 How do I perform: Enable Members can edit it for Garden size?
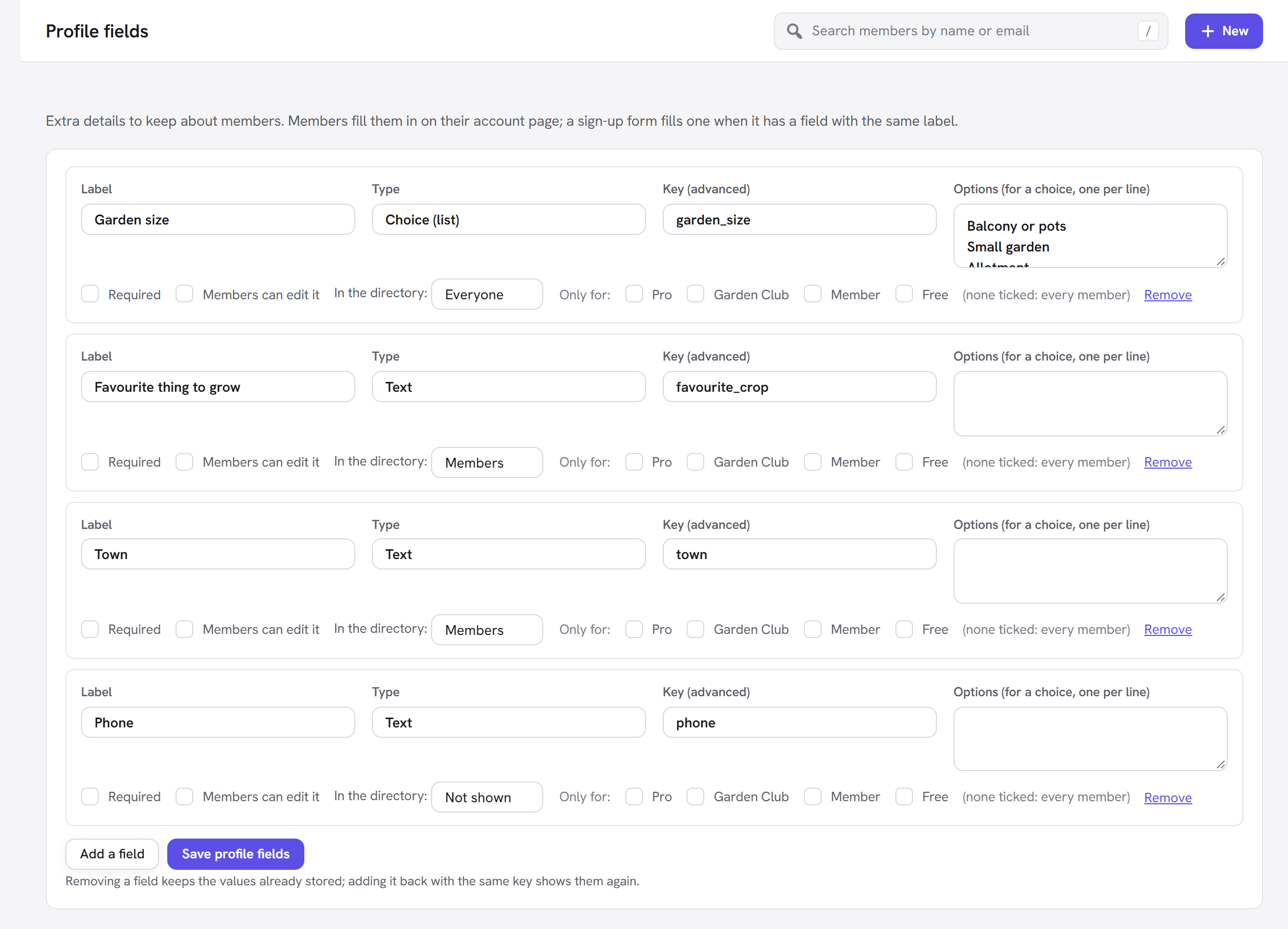(x=184, y=294)
